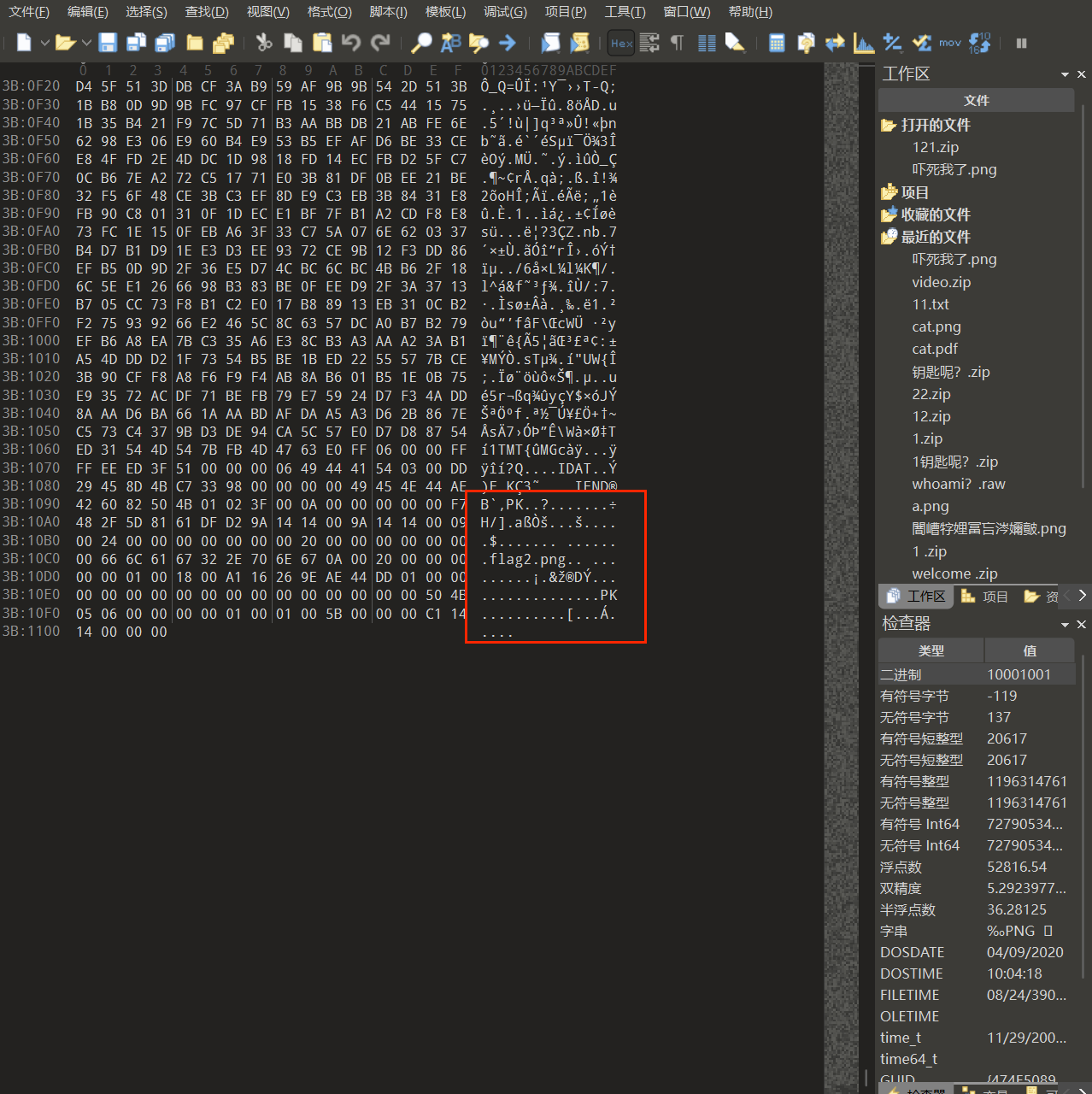
Task: Switch to the 项目 tab
Action: point(985,597)
